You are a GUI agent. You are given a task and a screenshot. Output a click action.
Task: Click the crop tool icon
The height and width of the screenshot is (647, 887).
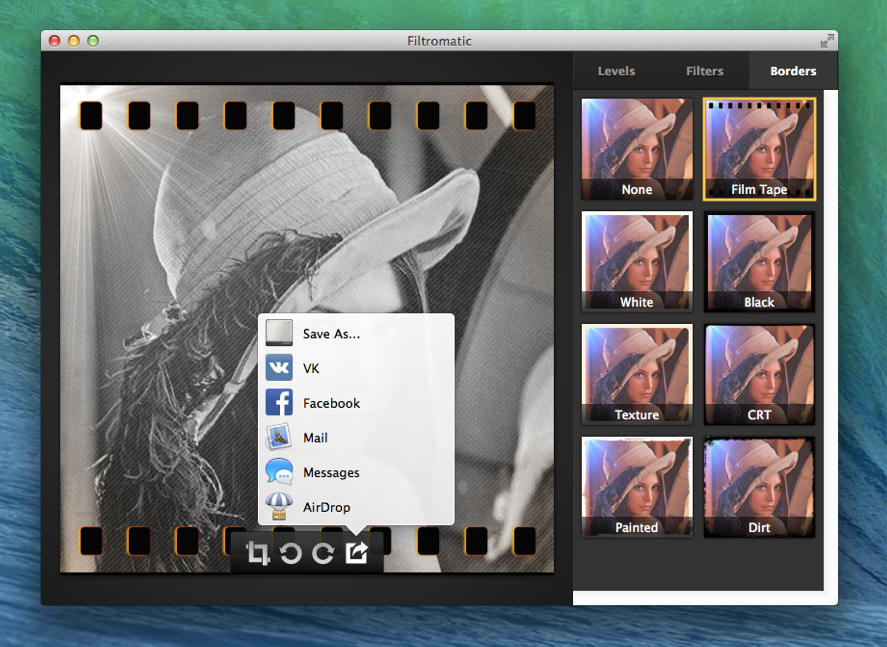(x=258, y=553)
